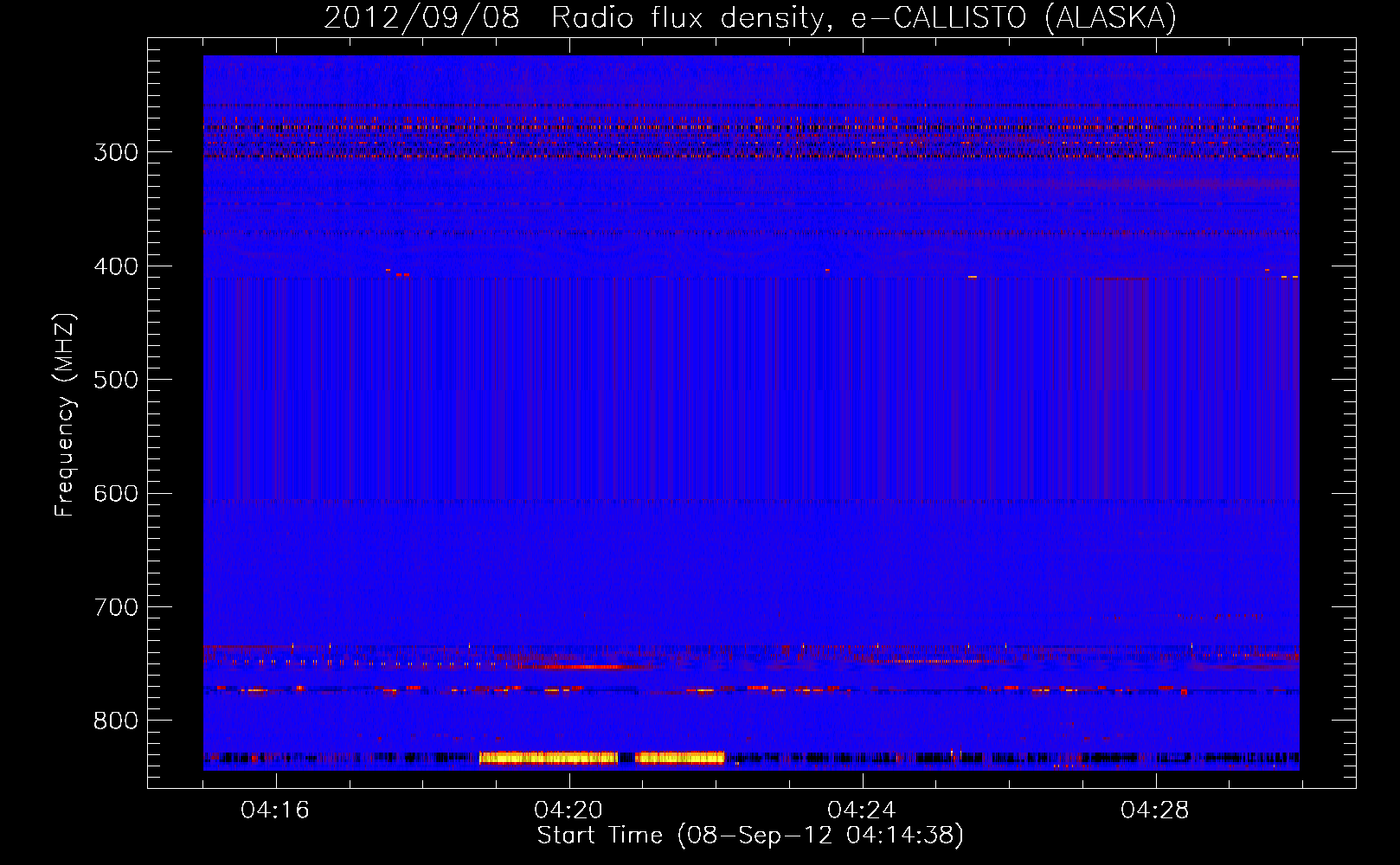
Task: Click the 300 frequency tick label
Action: [x=116, y=152]
